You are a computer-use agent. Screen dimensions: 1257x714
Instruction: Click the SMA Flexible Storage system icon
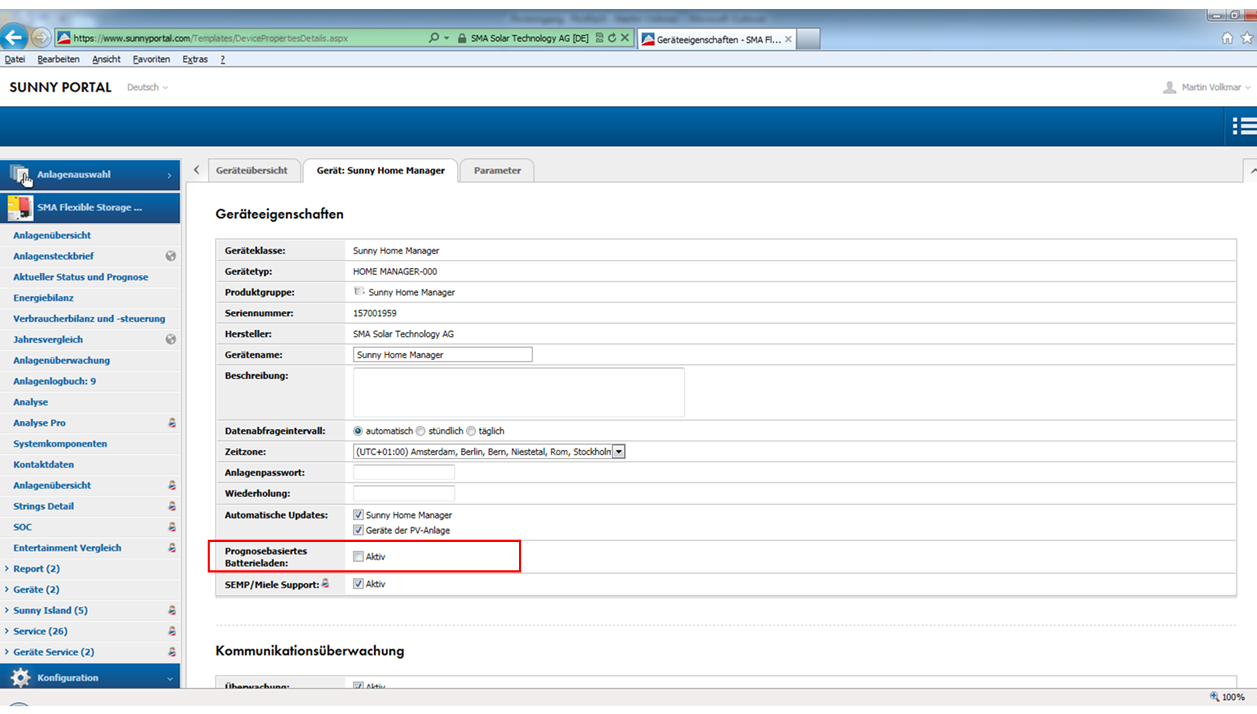coord(20,208)
